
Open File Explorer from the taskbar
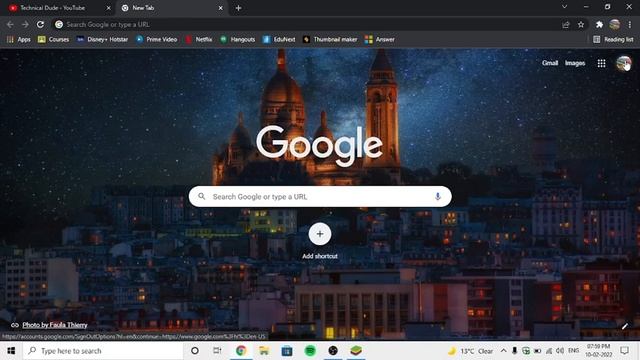tap(264, 351)
